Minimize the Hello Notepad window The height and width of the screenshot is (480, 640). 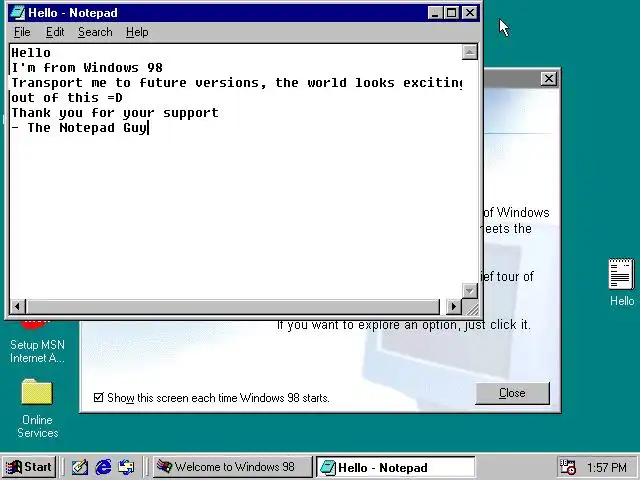pyautogui.click(x=436, y=13)
